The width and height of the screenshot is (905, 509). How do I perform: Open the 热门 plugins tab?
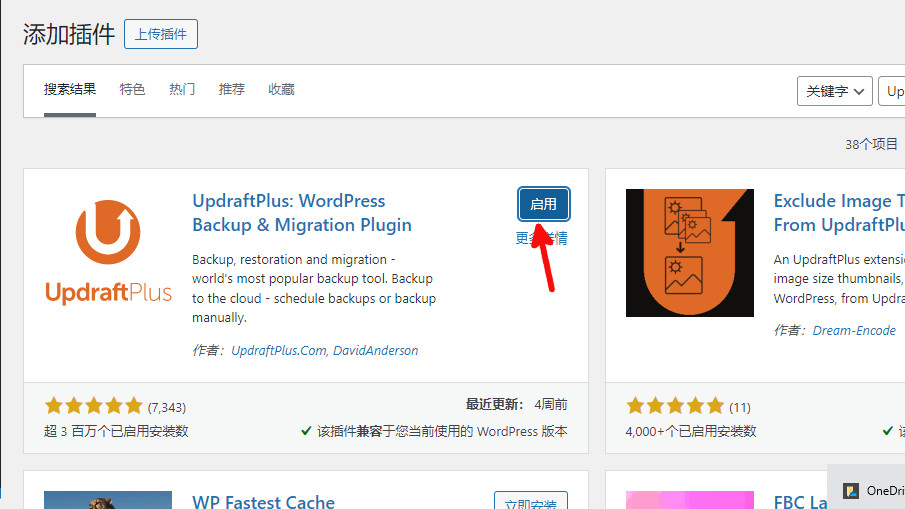[182, 89]
